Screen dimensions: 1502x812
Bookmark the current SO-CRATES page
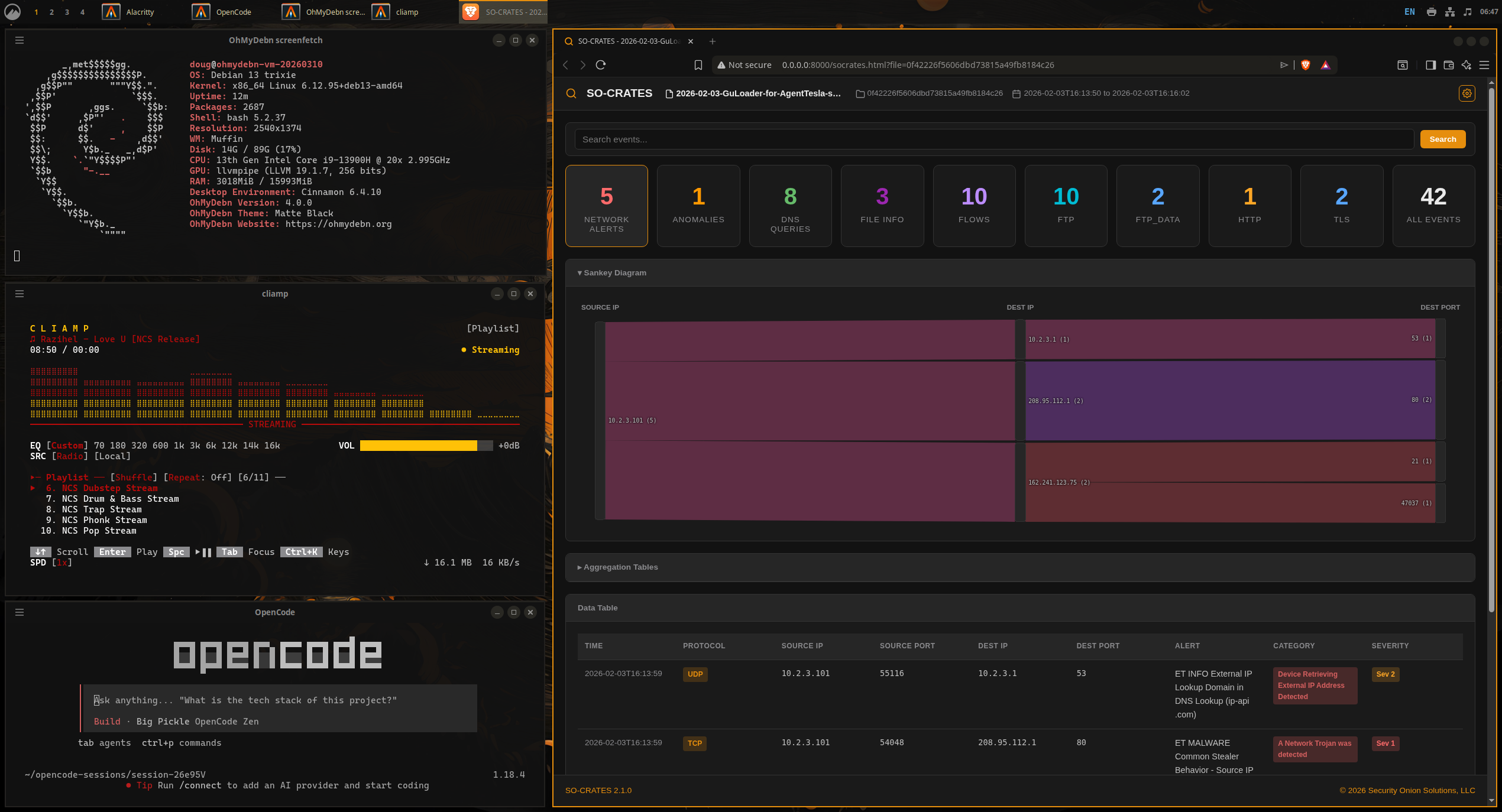tap(698, 65)
